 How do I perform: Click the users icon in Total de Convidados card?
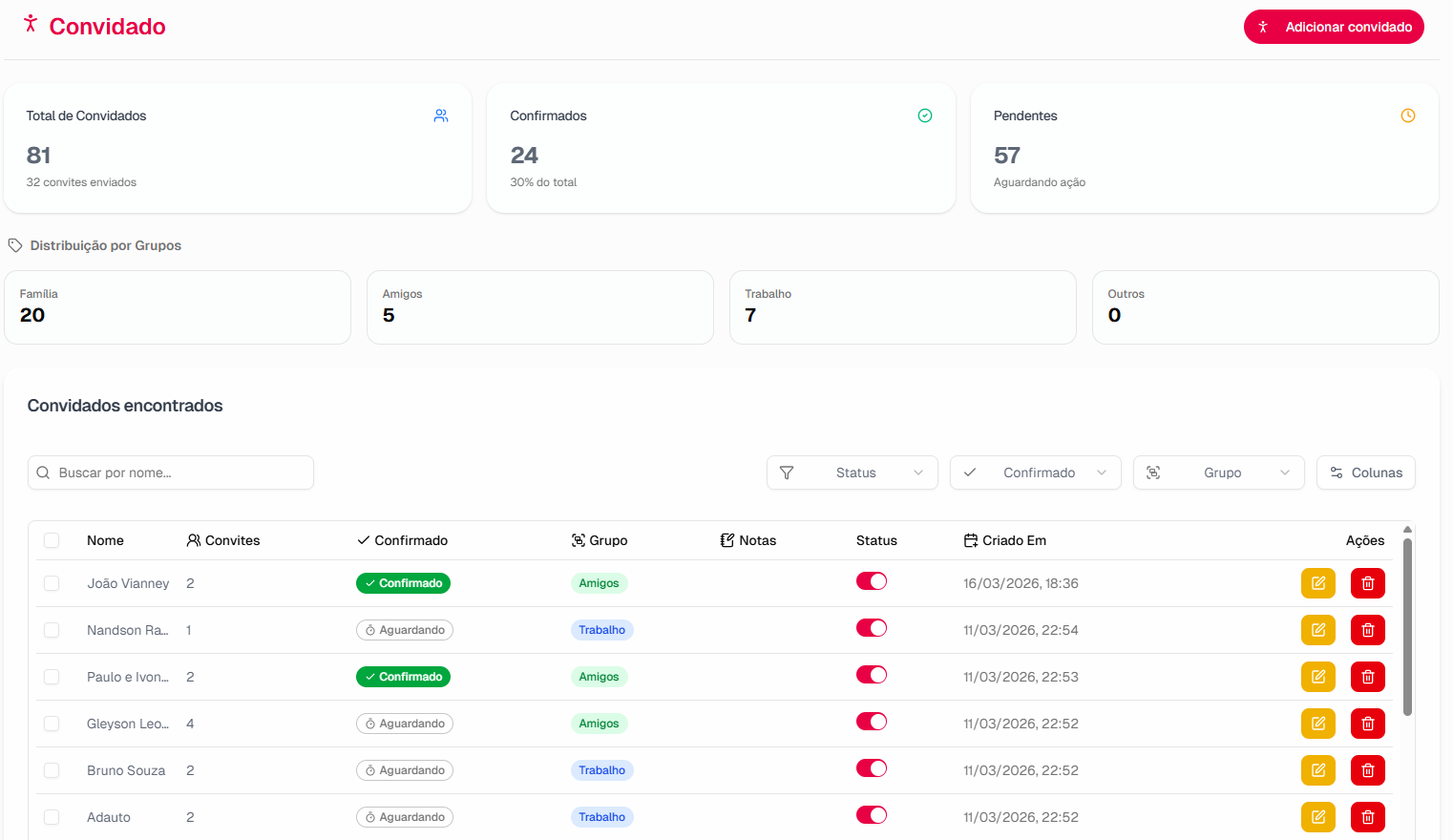coord(441,115)
